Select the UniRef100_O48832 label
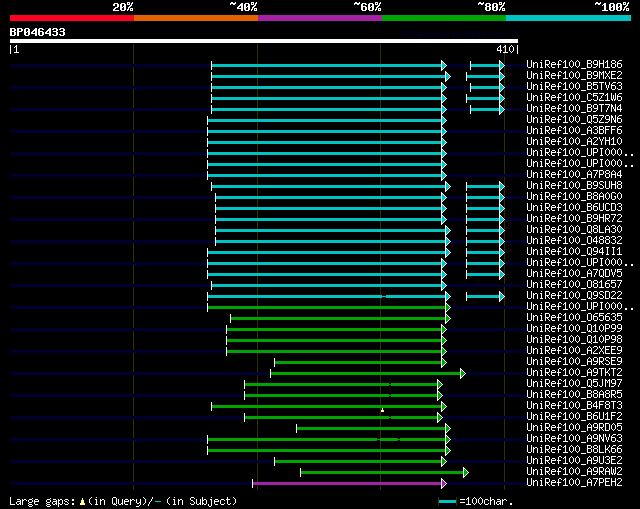The image size is (640, 509). pos(574,241)
